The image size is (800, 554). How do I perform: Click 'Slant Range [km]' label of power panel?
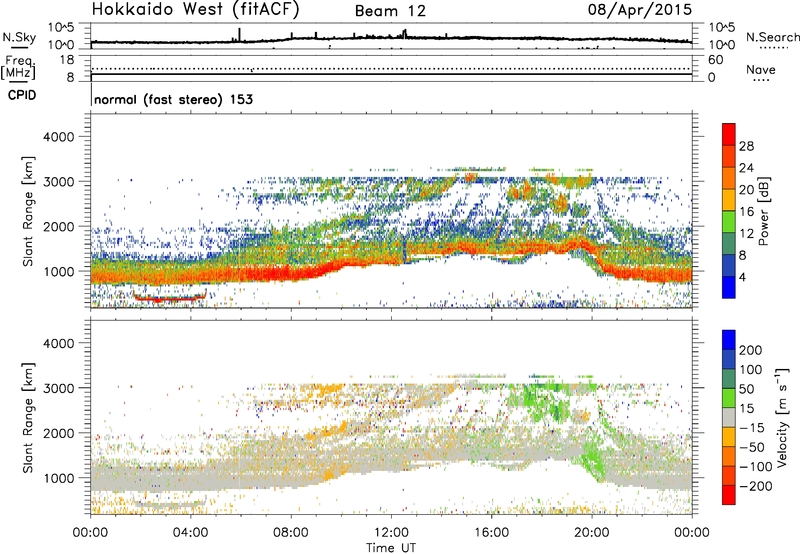[x=28, y=211]
